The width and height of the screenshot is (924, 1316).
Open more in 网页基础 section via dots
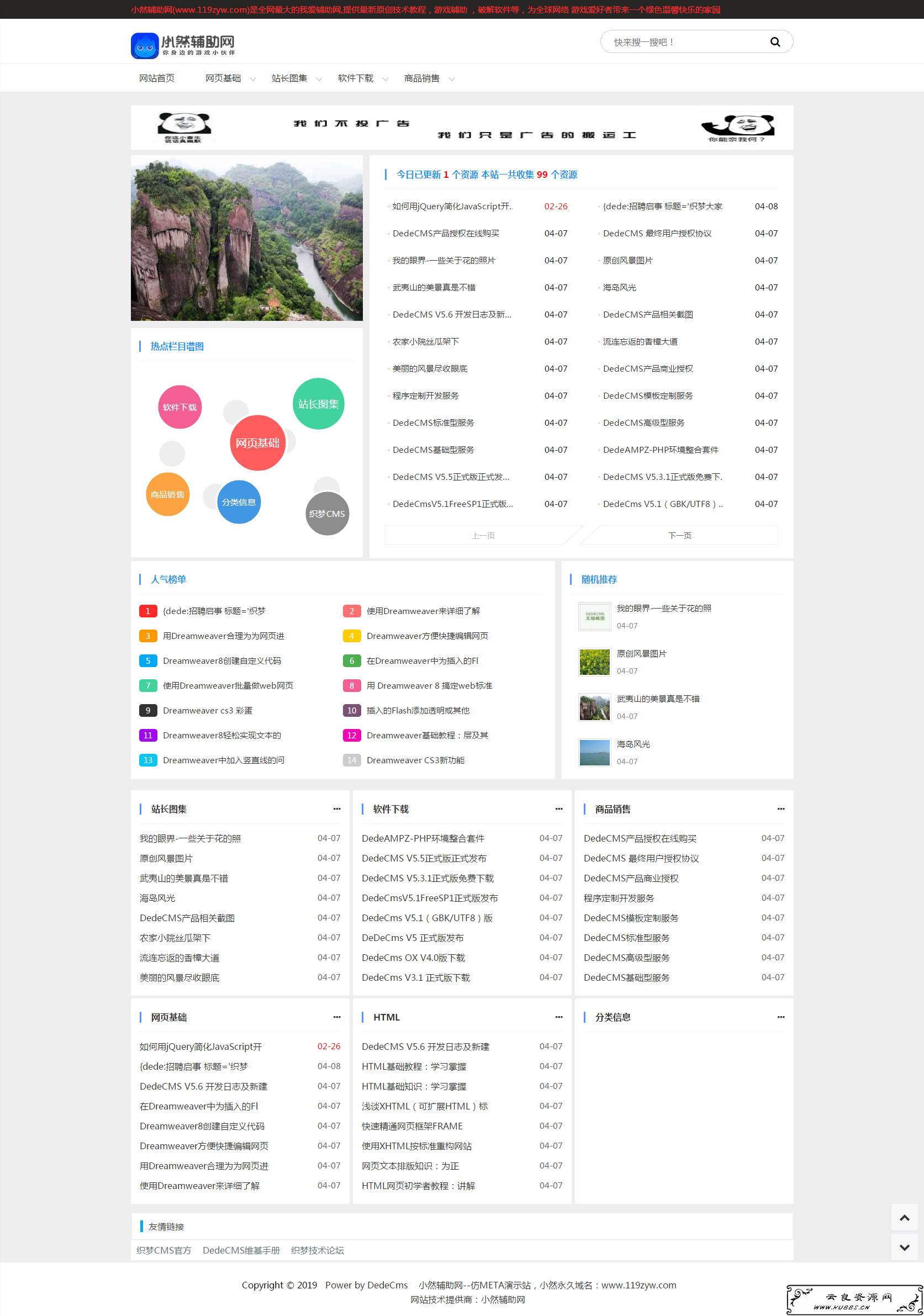[336, 1017]
